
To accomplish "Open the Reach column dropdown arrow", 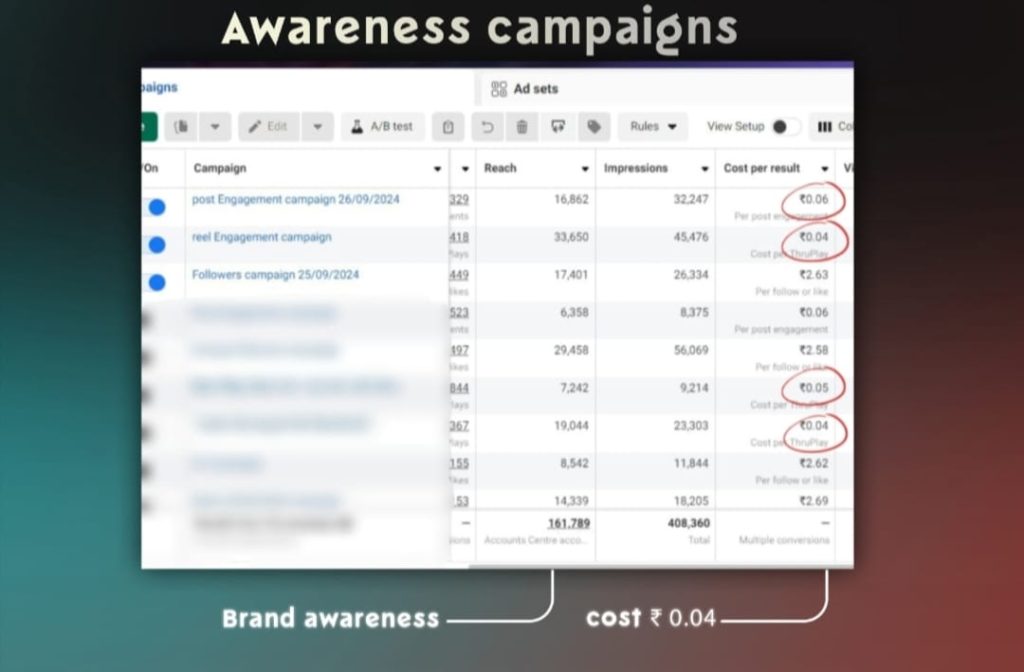I will click(x=585, y=169).
